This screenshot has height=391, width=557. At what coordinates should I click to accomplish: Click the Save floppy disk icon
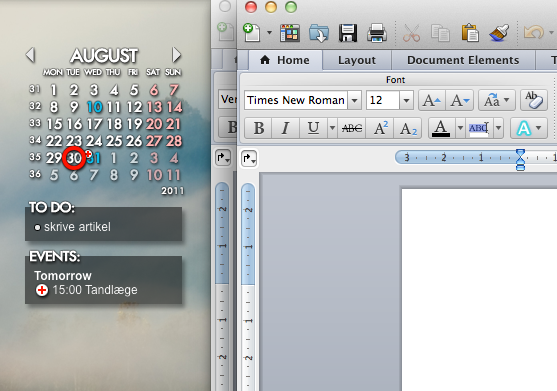click(347, 33)
